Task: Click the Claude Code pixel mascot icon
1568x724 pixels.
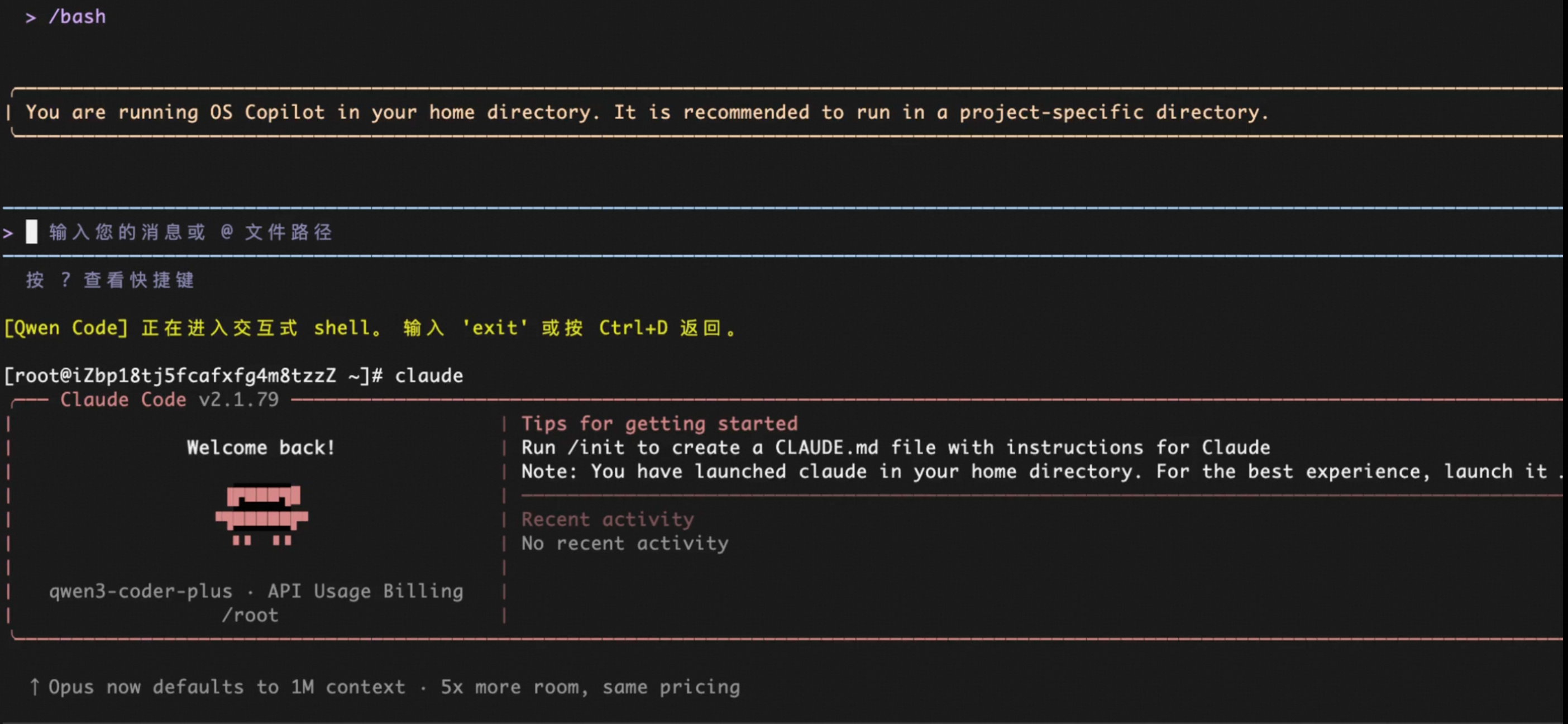Action: [262, 515]
